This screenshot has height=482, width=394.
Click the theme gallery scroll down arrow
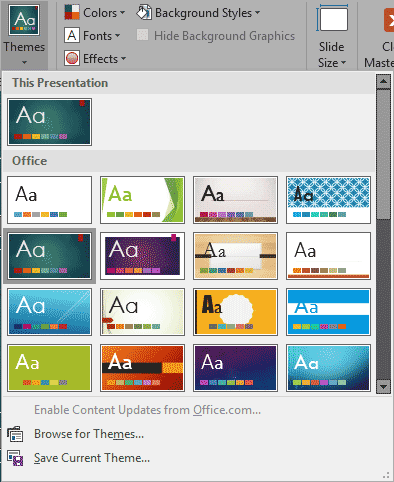coord(383,387)
